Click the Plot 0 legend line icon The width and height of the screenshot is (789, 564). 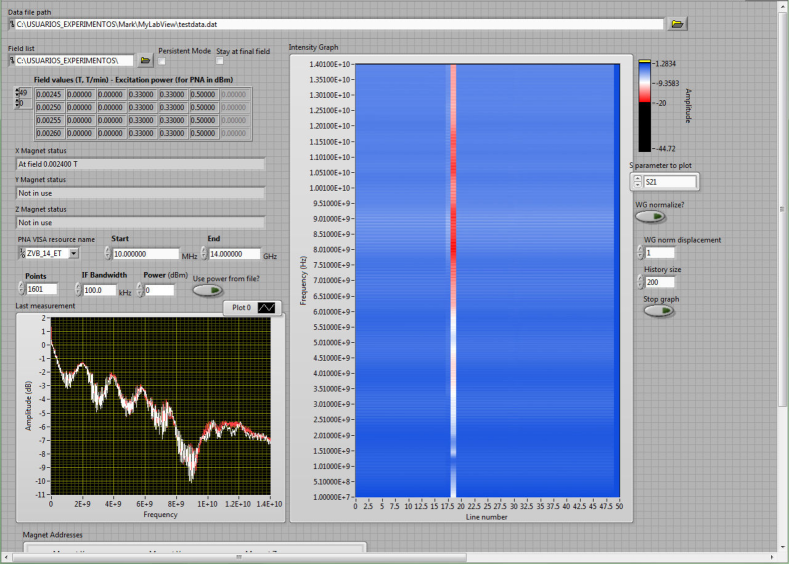click(265, 308)
